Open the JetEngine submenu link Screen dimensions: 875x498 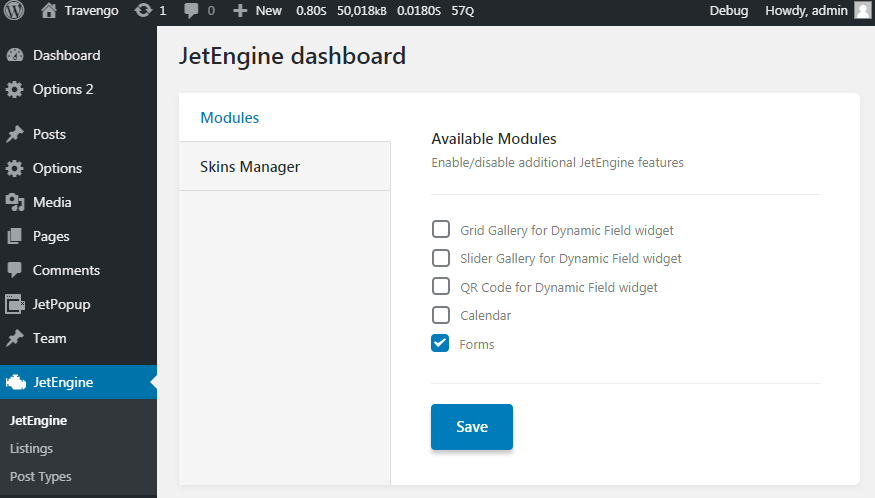[x=39, y=420]
